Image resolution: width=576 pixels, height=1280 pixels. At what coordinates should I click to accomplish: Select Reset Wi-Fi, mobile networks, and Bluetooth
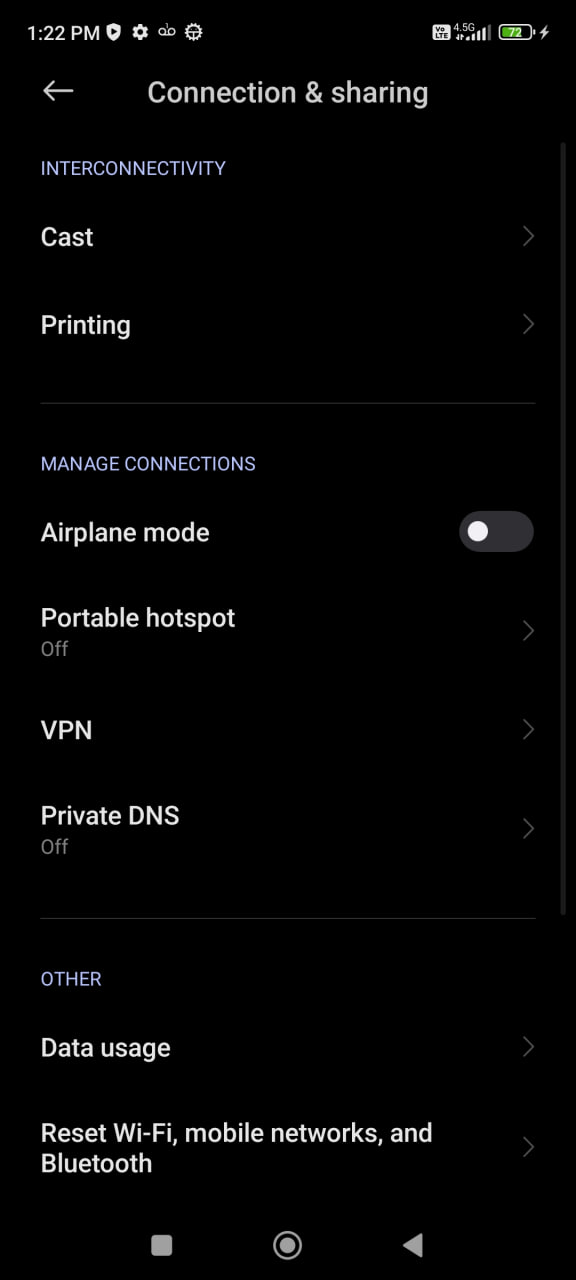(288, 1147)
